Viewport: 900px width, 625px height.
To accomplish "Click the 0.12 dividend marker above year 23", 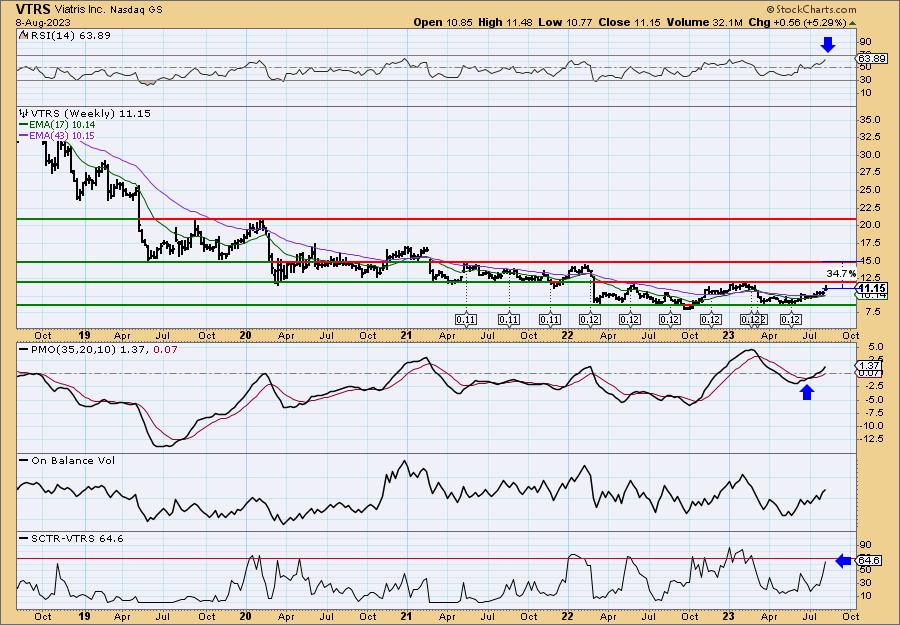I will click(x=711, y=319).
